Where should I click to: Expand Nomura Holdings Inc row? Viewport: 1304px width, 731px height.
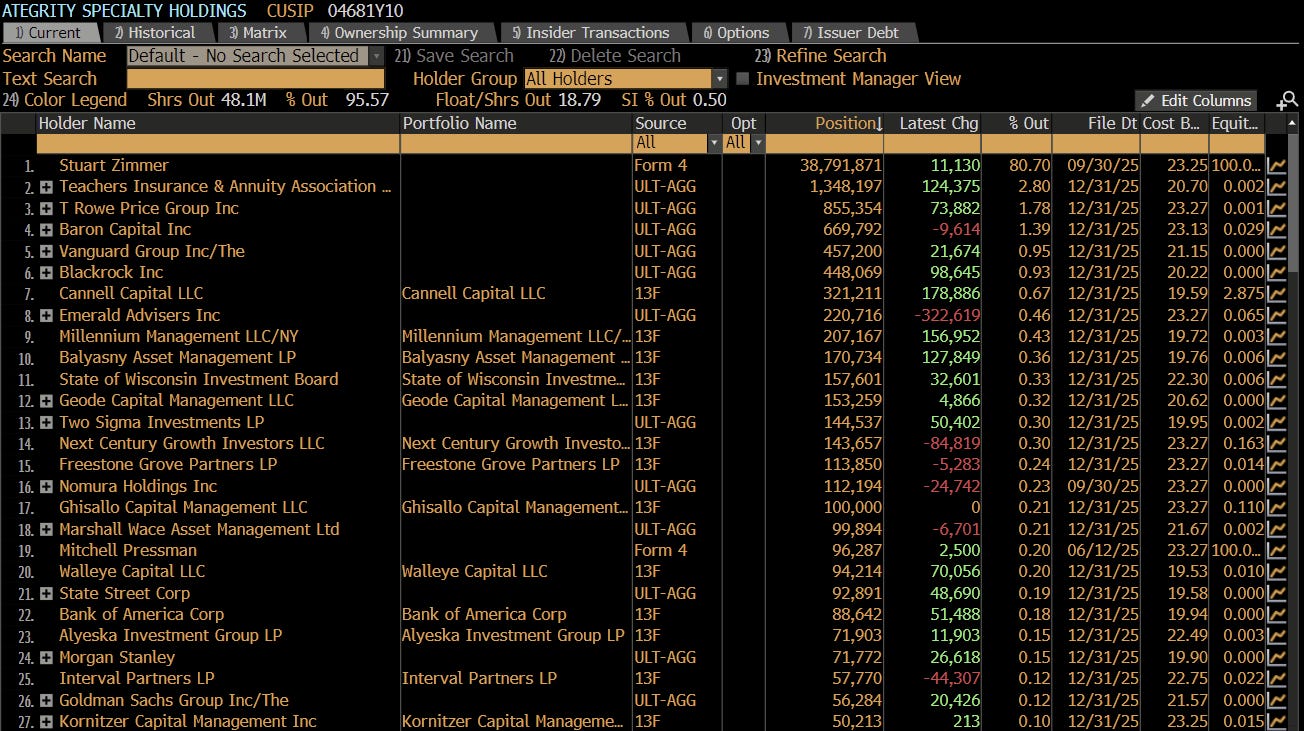pyautogui.click(x=46, y=487)
